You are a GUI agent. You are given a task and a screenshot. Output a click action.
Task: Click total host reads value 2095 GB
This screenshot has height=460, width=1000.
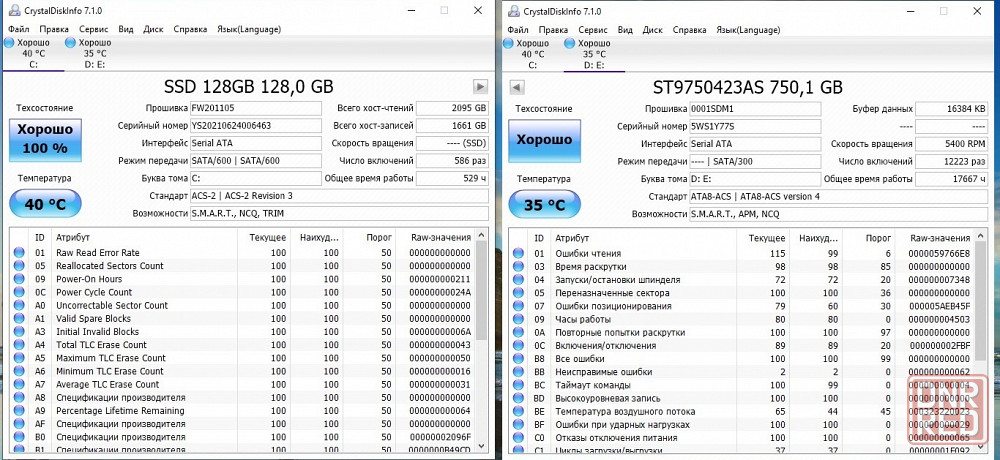coord(453,108)
